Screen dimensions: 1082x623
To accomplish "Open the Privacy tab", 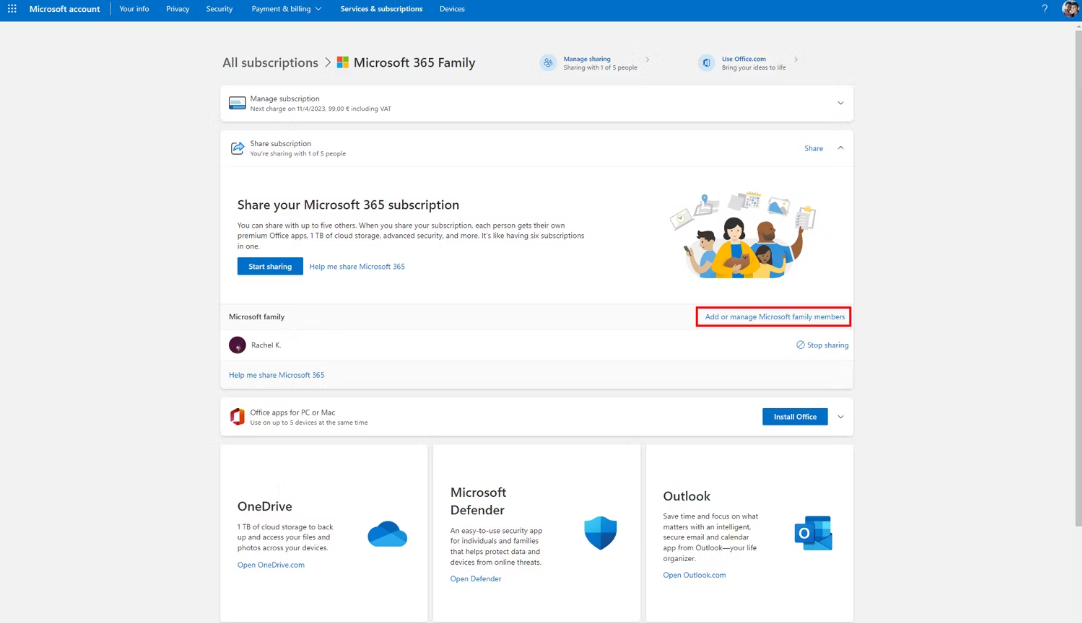I will point(177,9).
